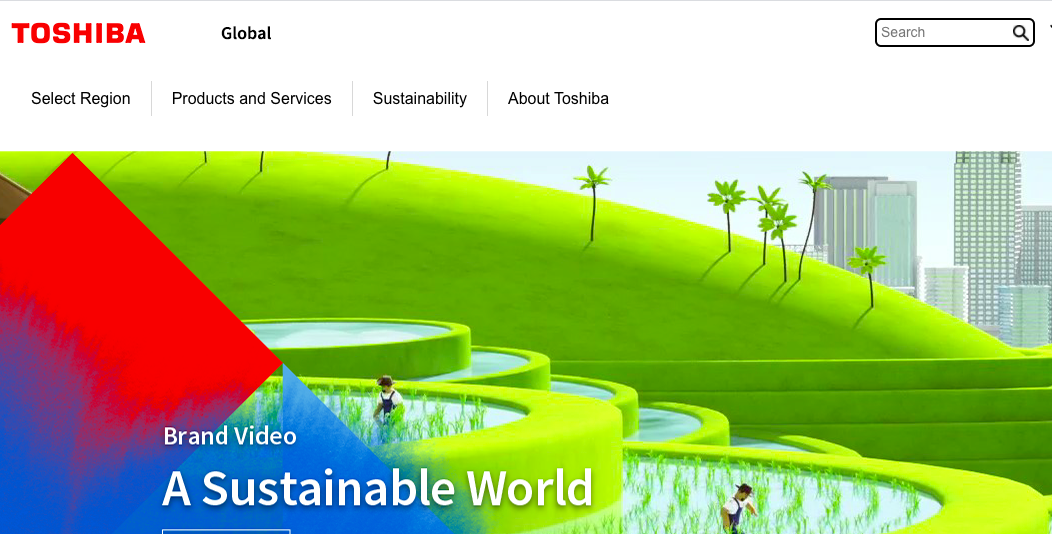Click the Global label beside the logo

click(x=246, y=33)
